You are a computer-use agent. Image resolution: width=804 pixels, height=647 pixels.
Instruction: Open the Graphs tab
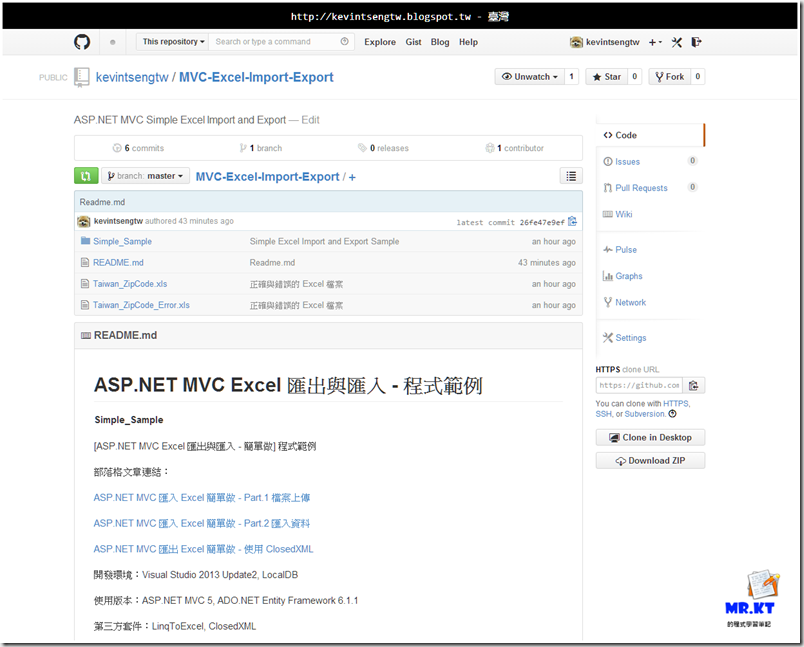point(622,276)
